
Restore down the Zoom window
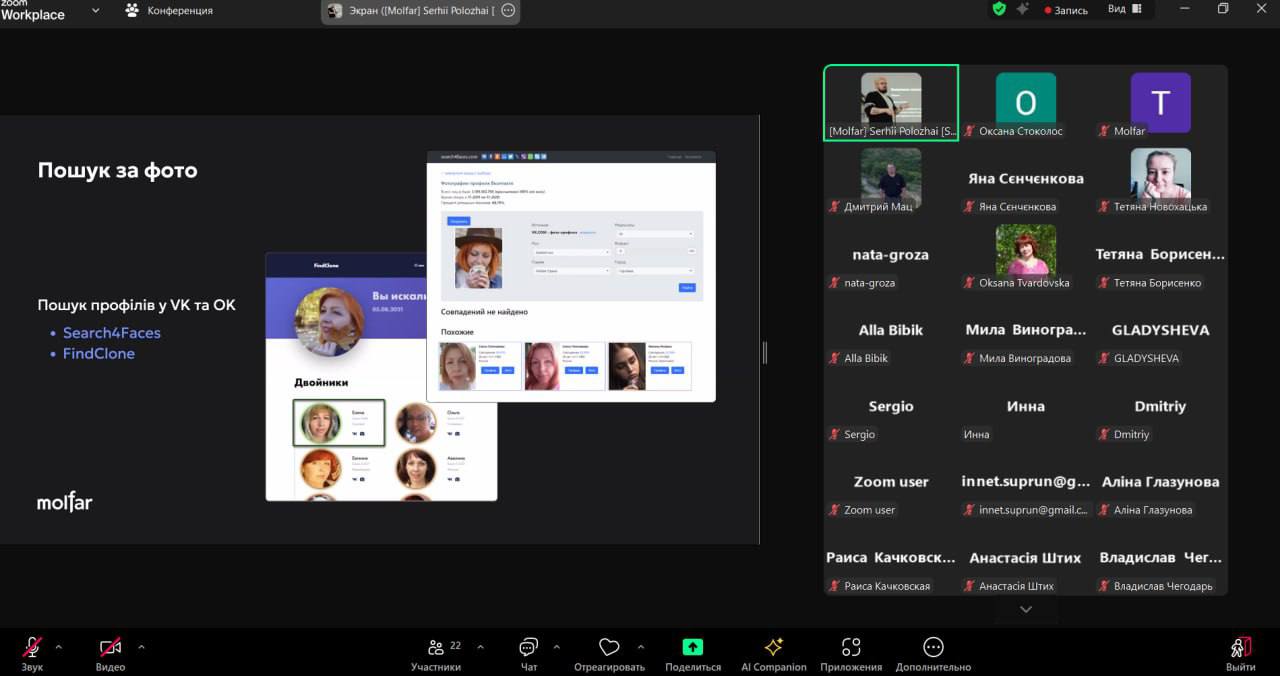[1223, 9]
